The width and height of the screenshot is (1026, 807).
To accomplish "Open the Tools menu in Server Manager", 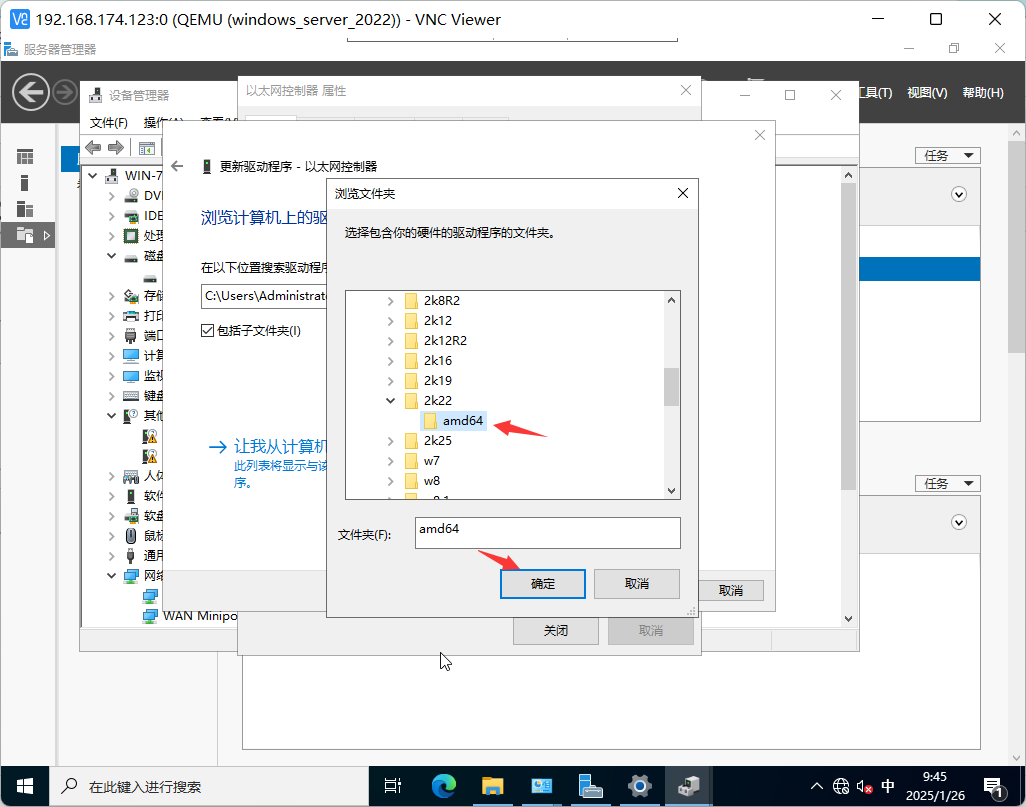I will click(x=876, y=93).
